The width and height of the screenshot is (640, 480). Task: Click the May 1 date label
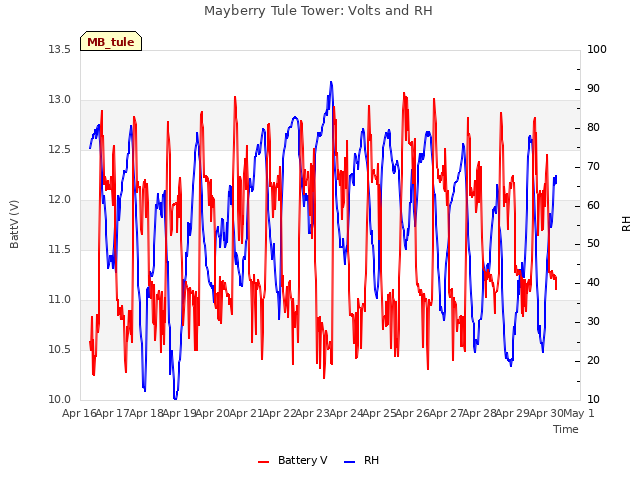tap(579, 413)
